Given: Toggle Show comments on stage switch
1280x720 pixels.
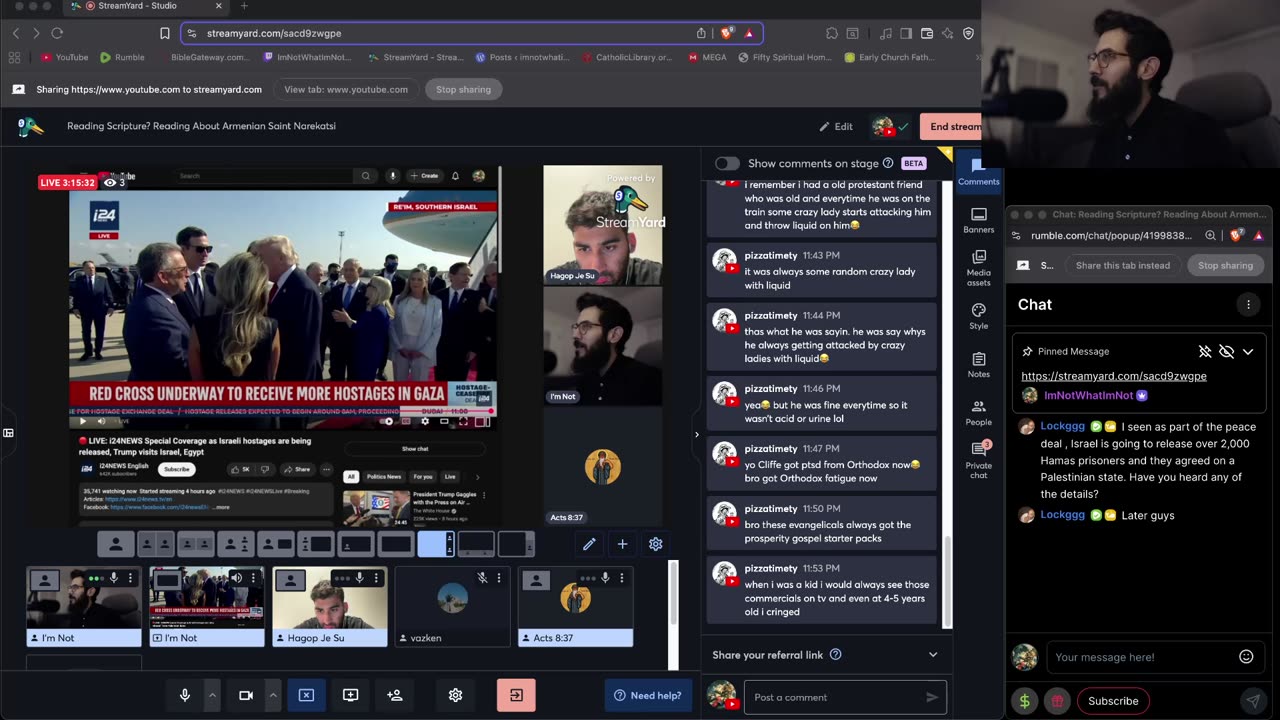Looking at the screenshot, I should point(727,163).
